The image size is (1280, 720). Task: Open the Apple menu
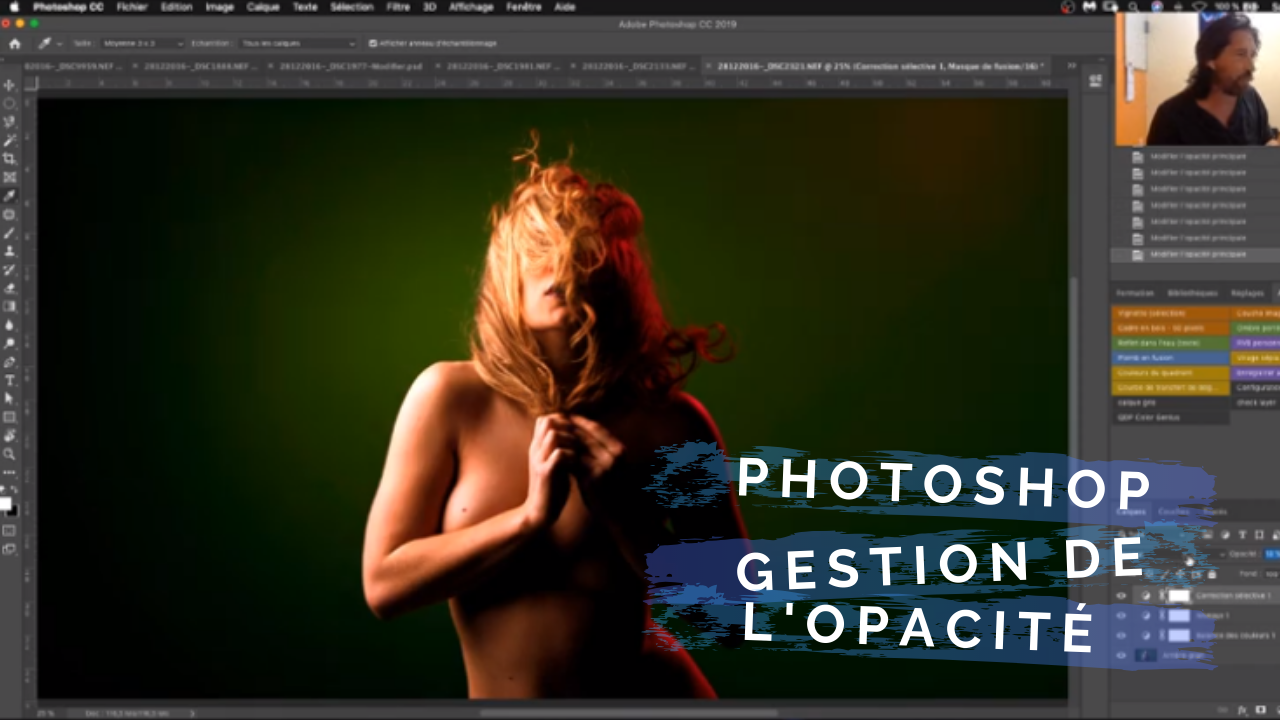tap(12, 7)
